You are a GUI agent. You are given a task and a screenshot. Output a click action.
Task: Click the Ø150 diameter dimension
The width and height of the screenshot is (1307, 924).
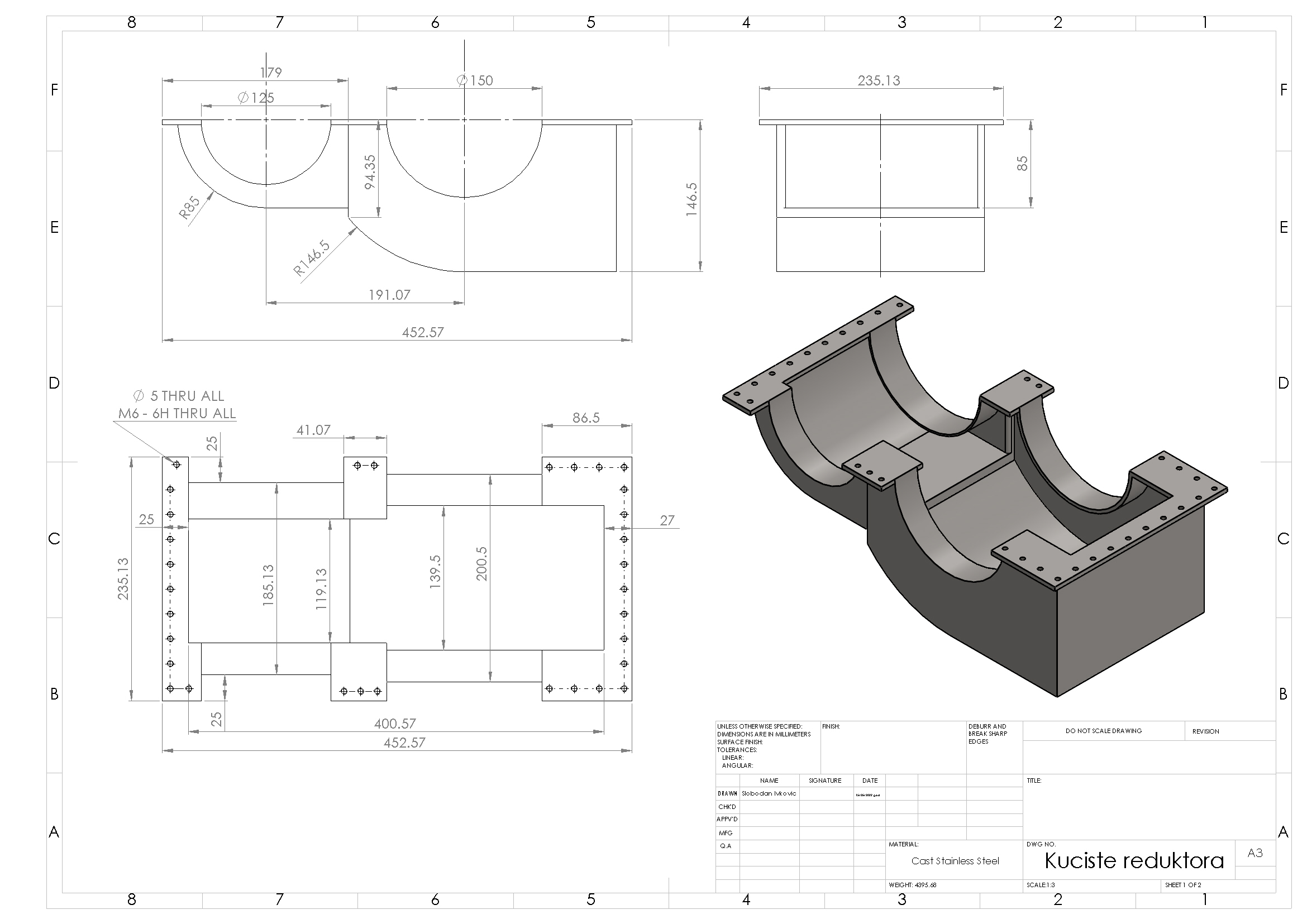click(475, 80)
